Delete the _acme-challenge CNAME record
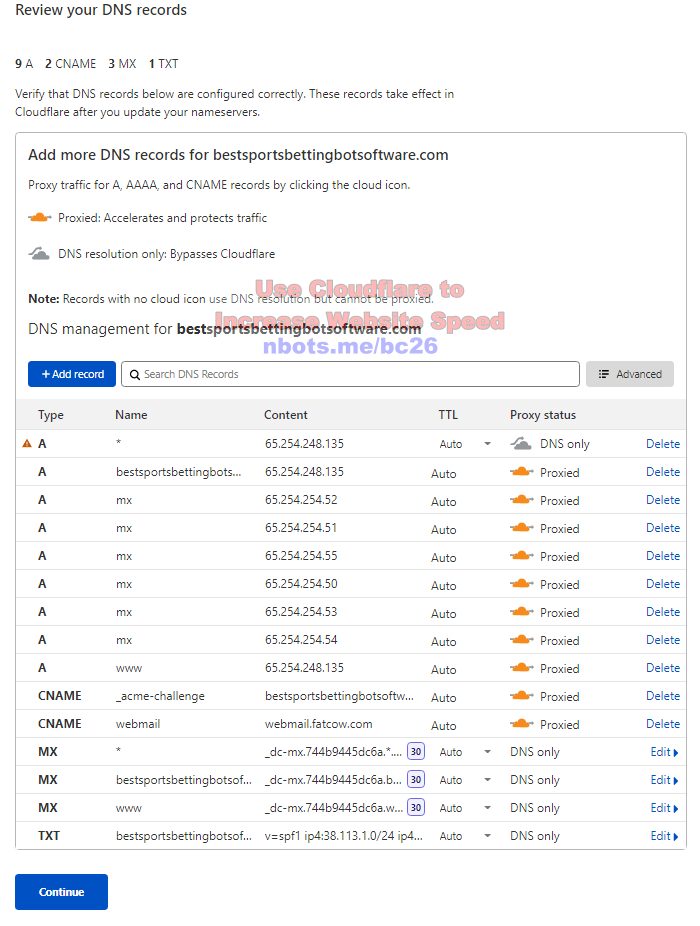700x926 pixels. point(663,696)
